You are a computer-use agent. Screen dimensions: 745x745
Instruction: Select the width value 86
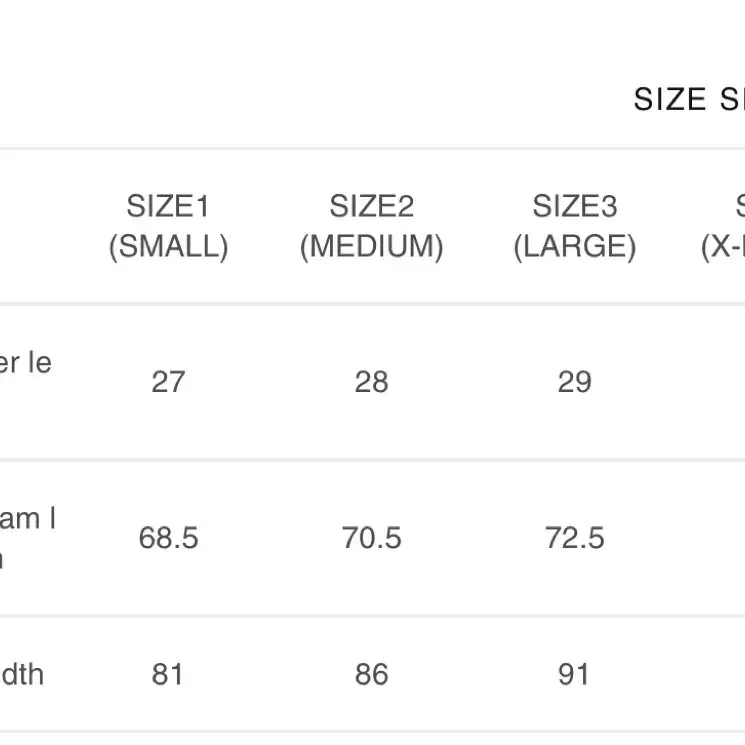click(x=372, y=674)
